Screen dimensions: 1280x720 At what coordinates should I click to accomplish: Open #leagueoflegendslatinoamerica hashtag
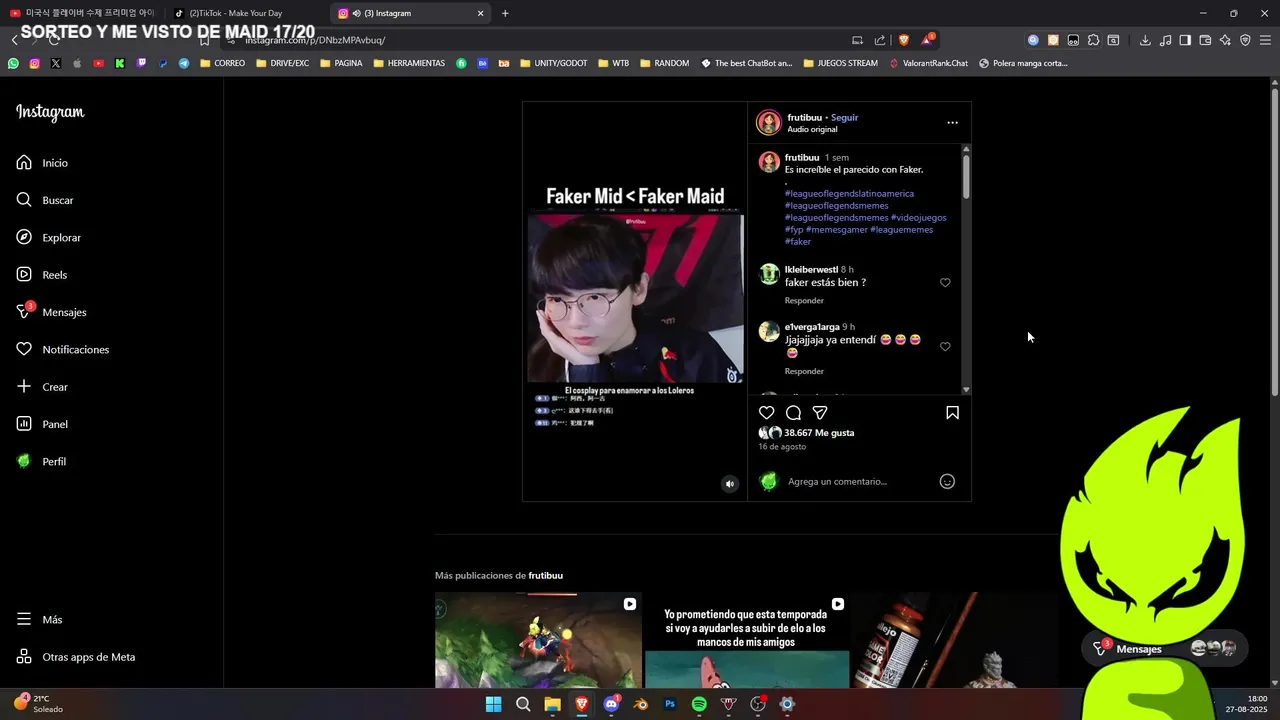849,193
